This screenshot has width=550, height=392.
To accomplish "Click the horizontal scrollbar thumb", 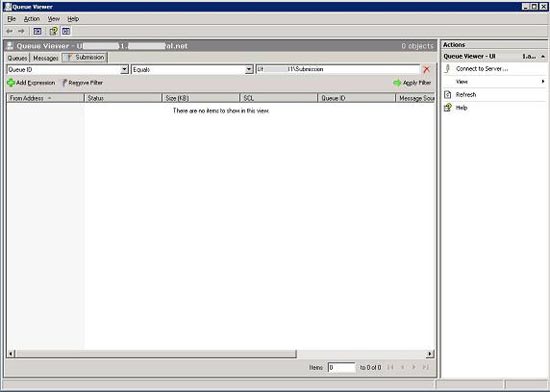I will tap(156, 354).
